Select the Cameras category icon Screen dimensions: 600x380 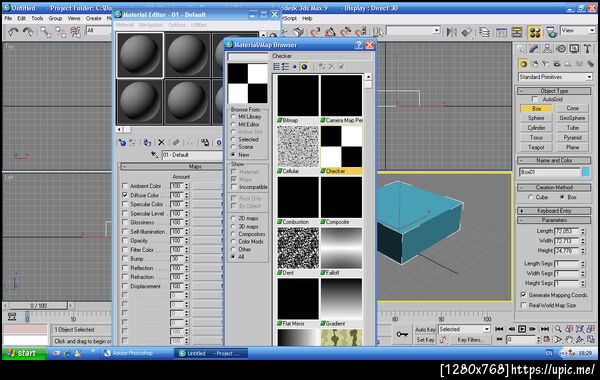pos(557,64)
